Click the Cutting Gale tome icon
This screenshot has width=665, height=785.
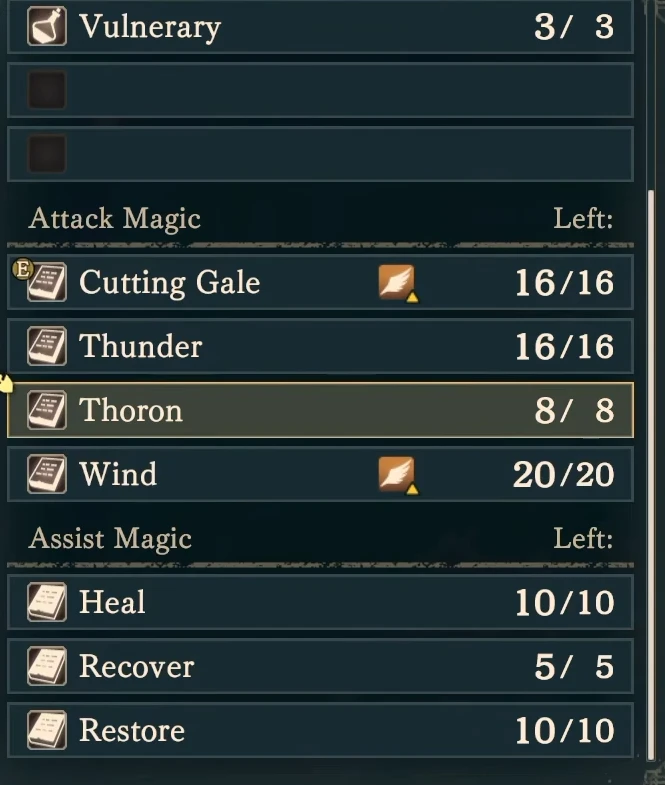coord(47,282)
